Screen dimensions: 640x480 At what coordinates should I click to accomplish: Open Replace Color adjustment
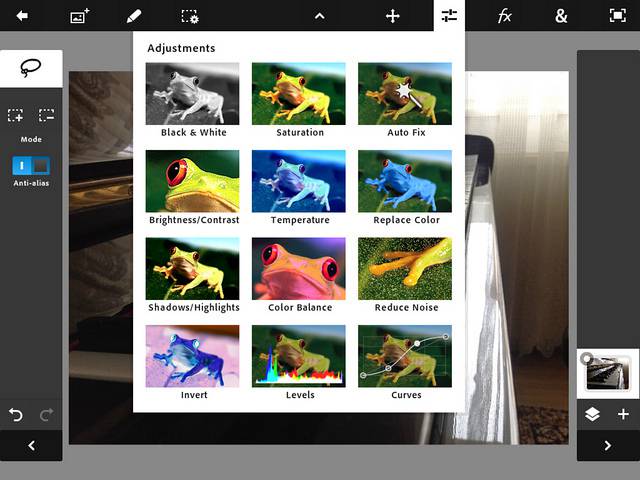point(405,187)
